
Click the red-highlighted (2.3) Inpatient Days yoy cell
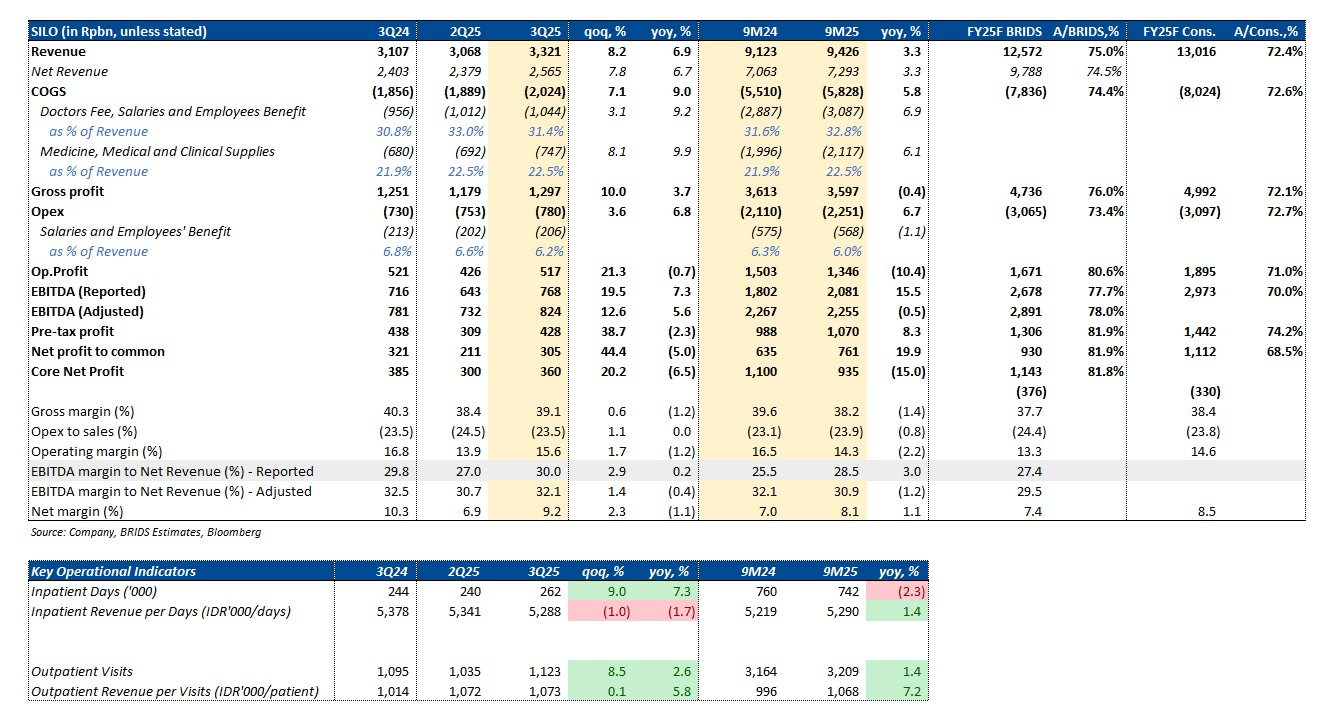click(x=909, y=591)
